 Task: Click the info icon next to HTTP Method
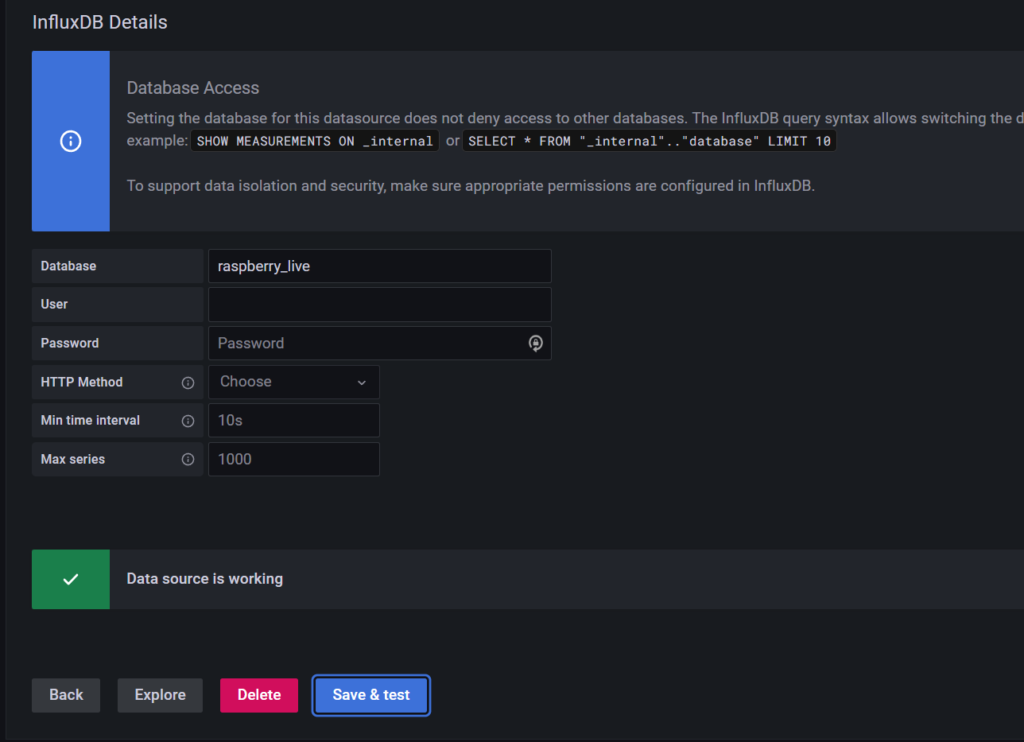pyautogui.click(x=187, y=382)
